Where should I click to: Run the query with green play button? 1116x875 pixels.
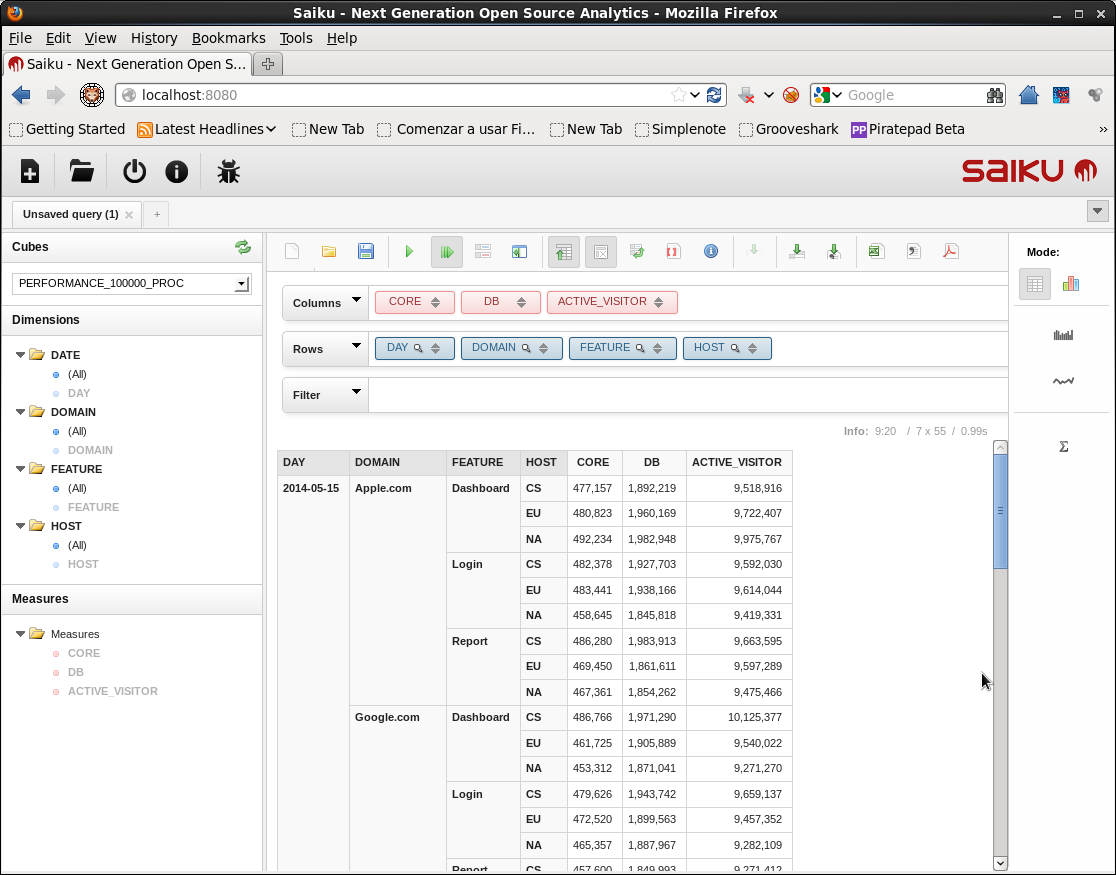click(409, 252)
